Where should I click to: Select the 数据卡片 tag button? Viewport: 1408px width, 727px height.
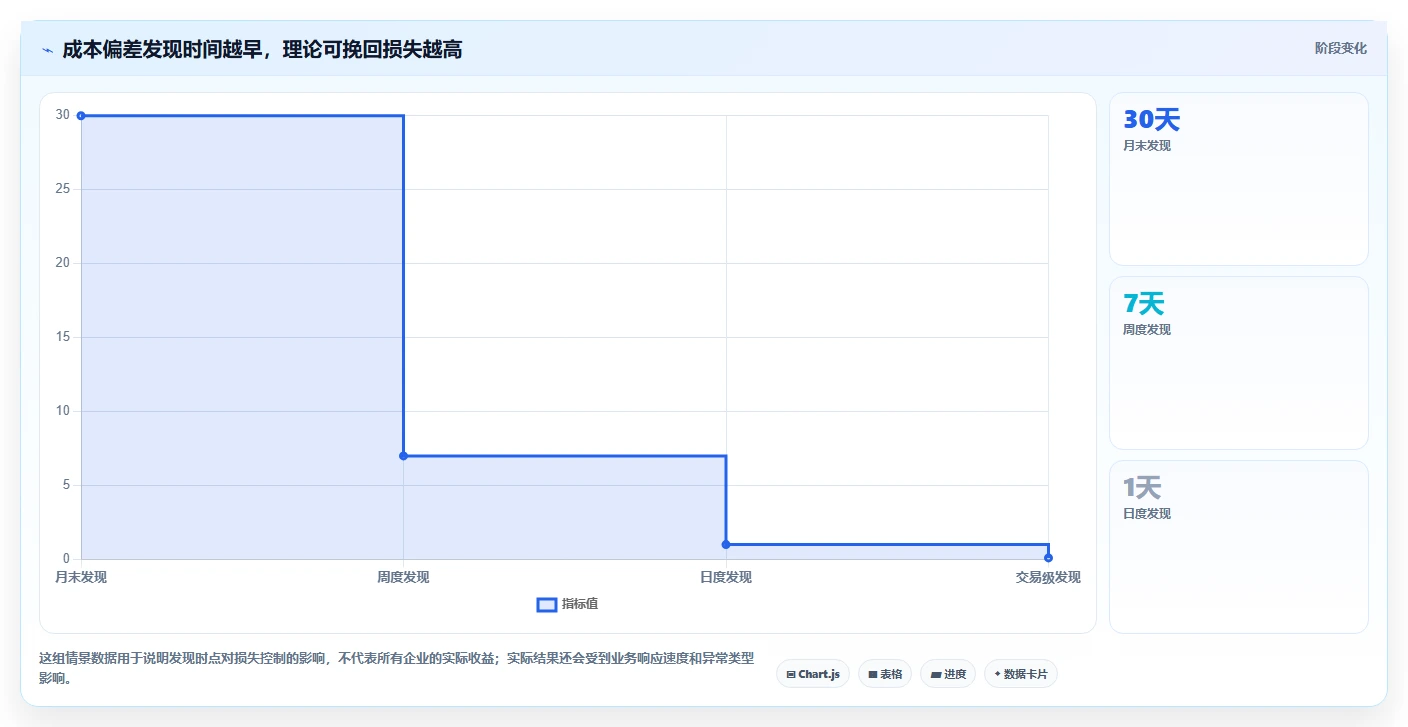pyautogui.click(x=1021, y=674)
